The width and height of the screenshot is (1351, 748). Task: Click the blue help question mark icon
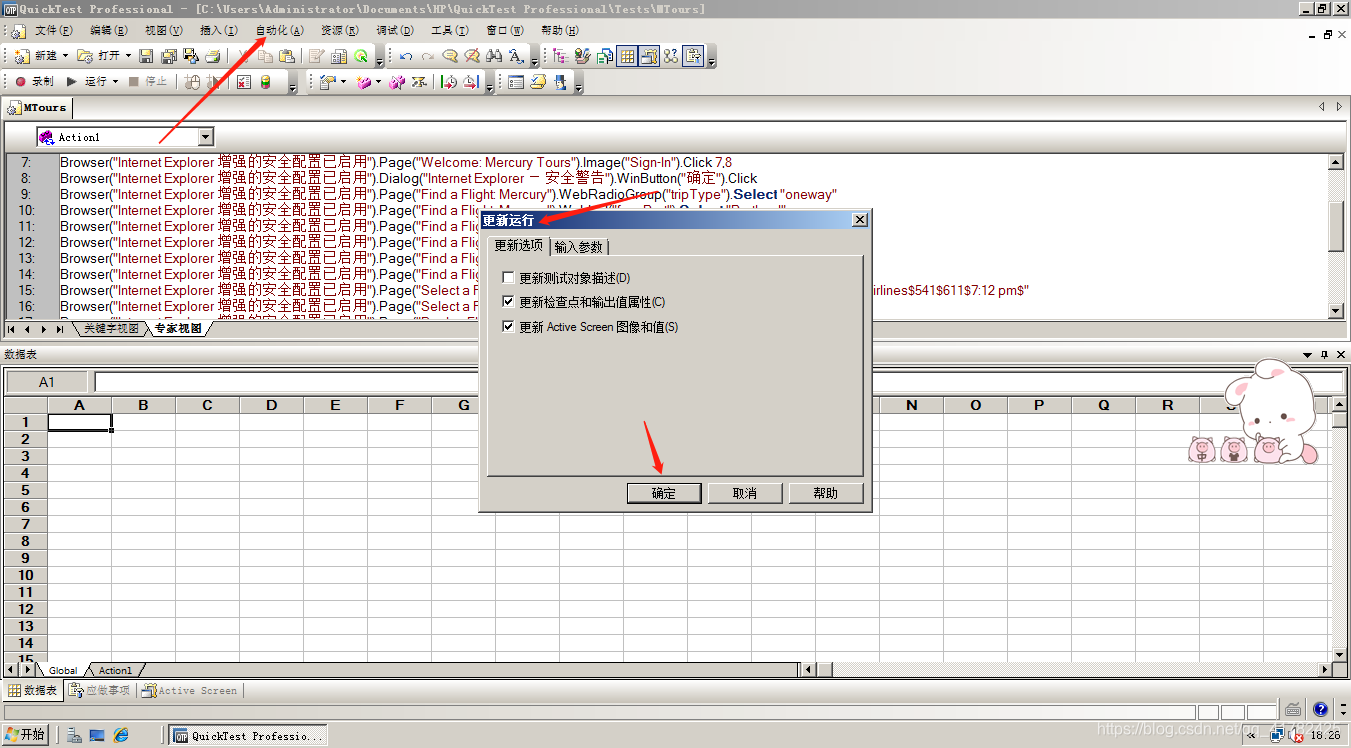pyautogui.click(x=1320, y=709)
